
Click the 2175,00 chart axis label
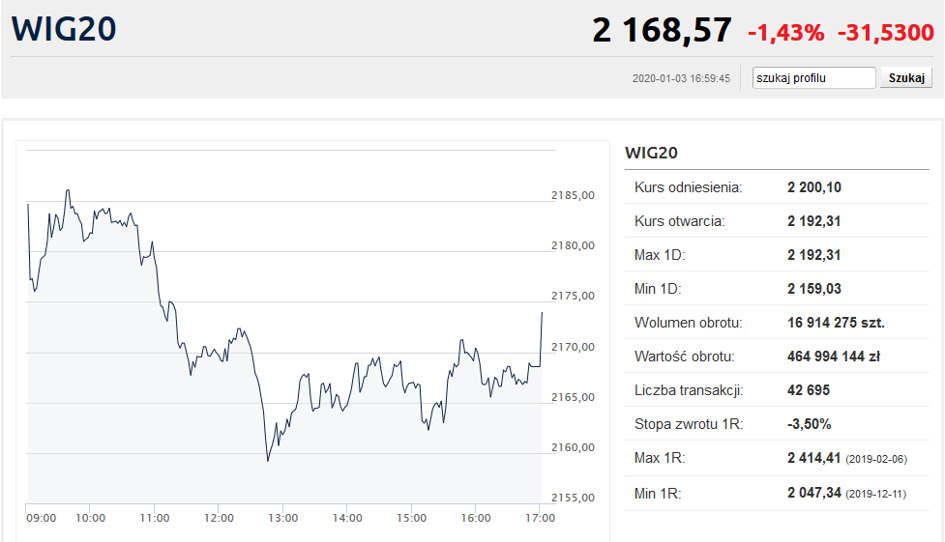(x=573, y=296)
